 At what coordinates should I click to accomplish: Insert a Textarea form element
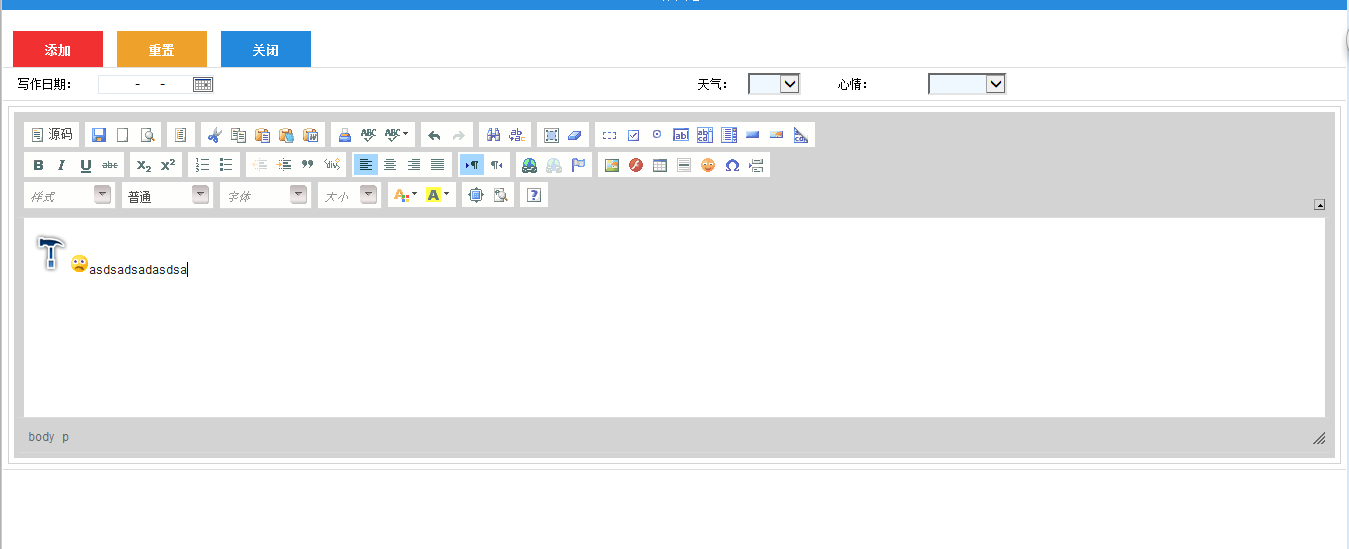pyautogui.click(x=705, y=135)
